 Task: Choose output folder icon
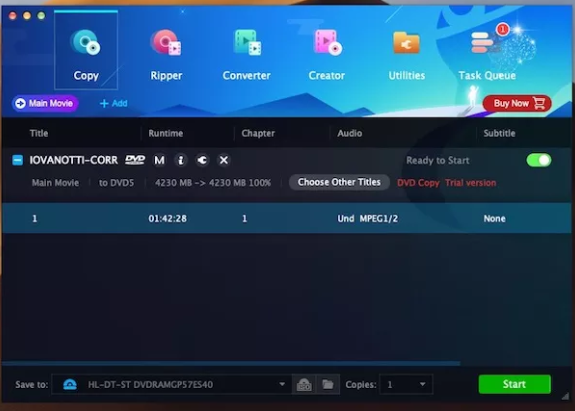[x=328, y=385]
